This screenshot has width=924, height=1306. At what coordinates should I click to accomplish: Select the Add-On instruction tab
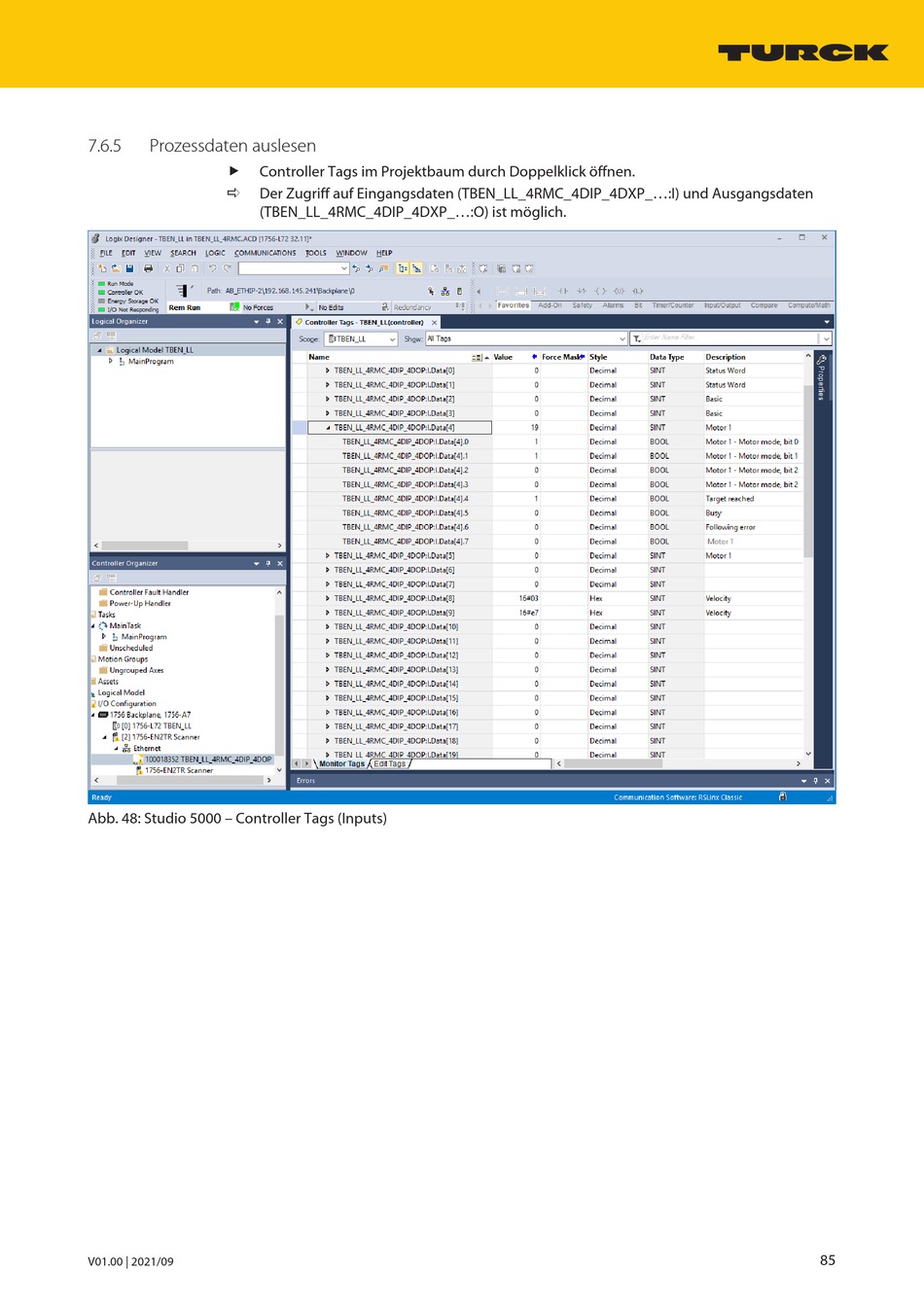[551, 305]
